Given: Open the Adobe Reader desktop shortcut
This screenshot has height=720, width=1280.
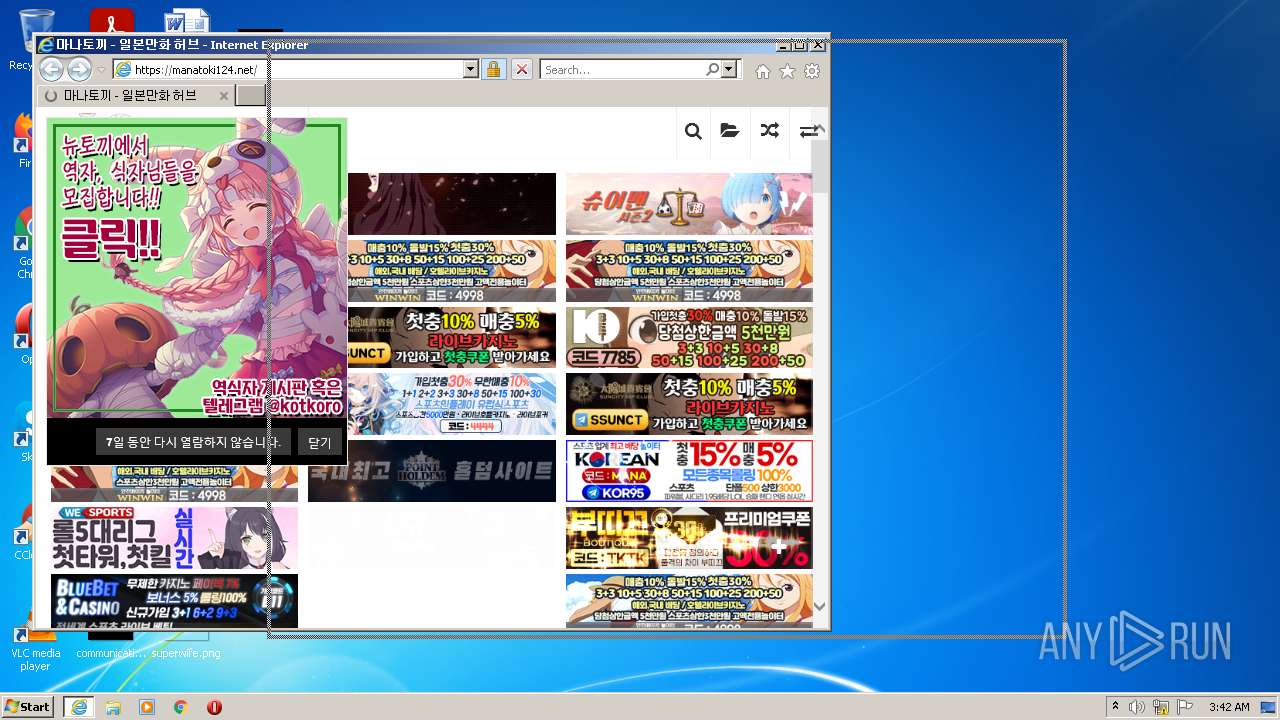Looking at the screenshot, I should coord(112,22).
